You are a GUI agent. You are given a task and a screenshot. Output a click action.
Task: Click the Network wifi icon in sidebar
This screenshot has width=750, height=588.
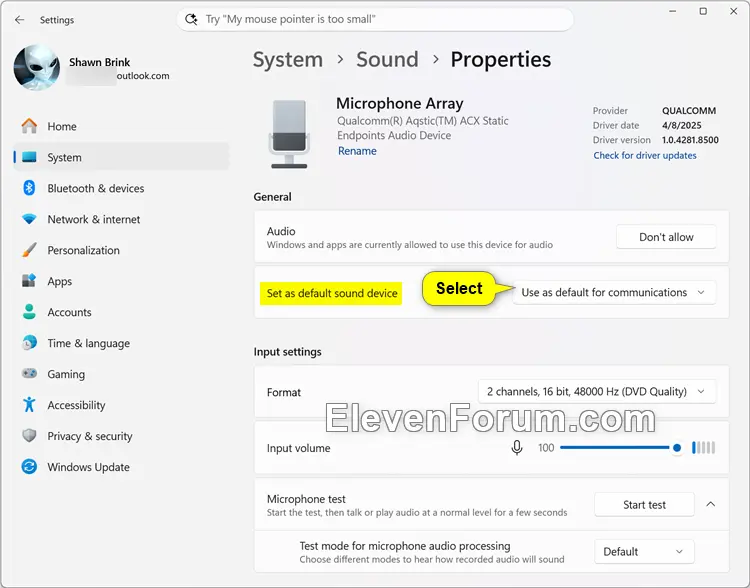point(29,219)
